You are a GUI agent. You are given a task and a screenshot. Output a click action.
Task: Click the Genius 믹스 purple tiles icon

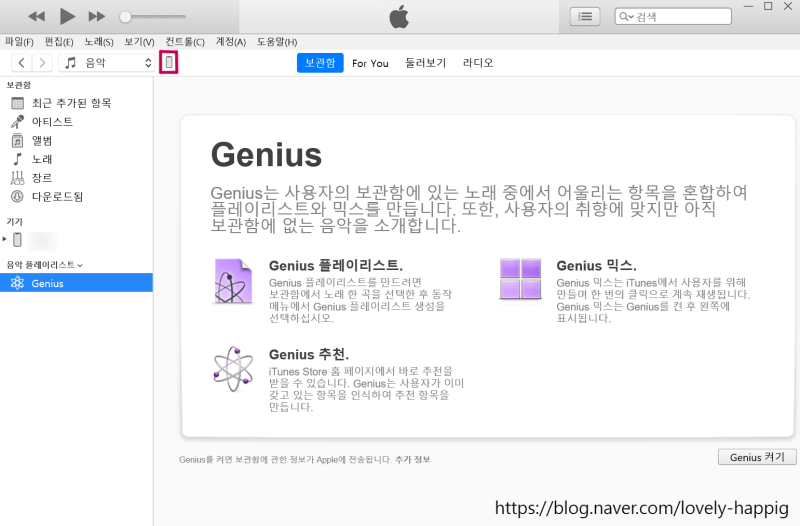pos(520,279)
